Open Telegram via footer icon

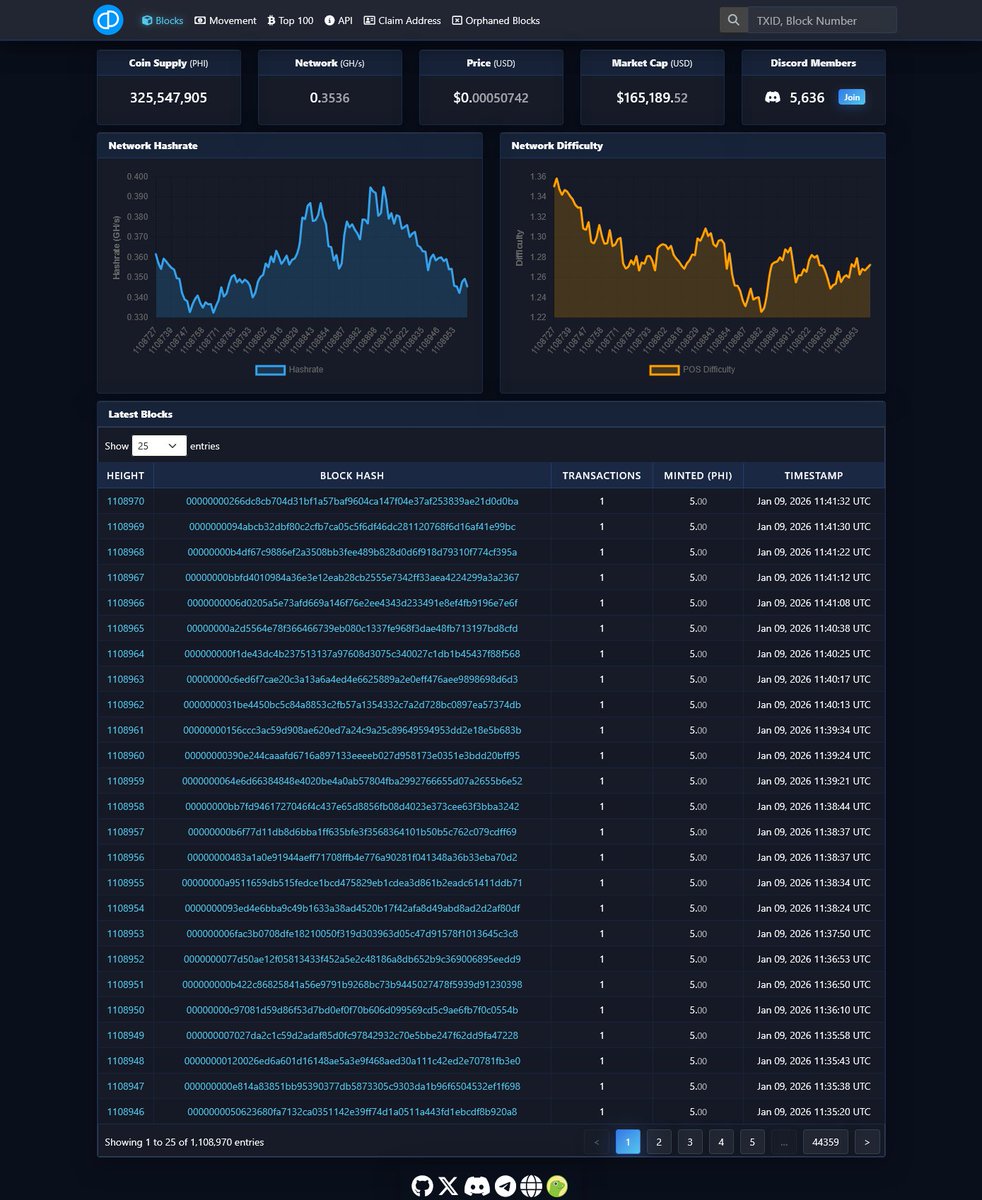[x=503, y=1185]
